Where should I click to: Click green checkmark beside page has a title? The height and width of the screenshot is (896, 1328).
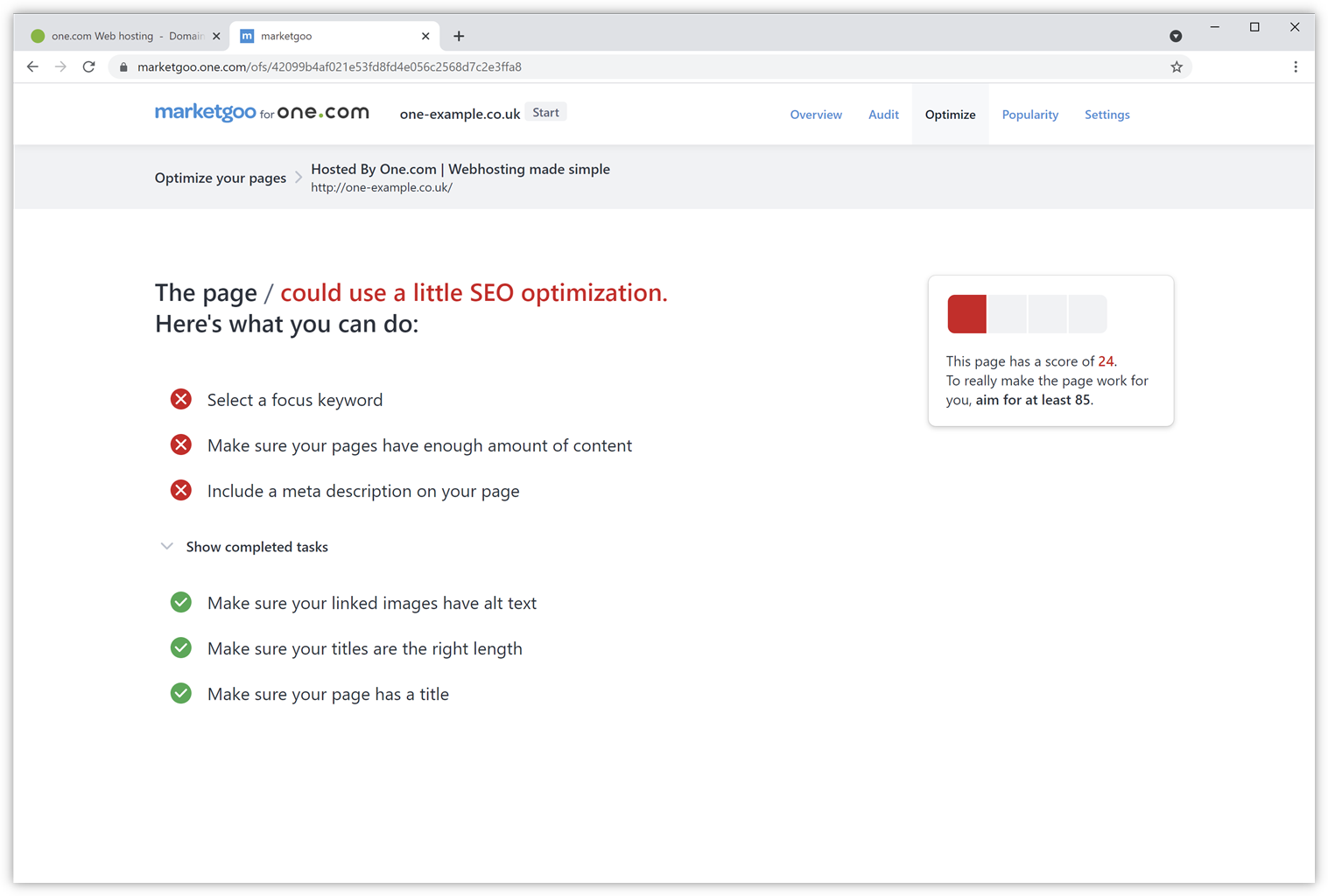pyautogui.click(x=181, y=694)
